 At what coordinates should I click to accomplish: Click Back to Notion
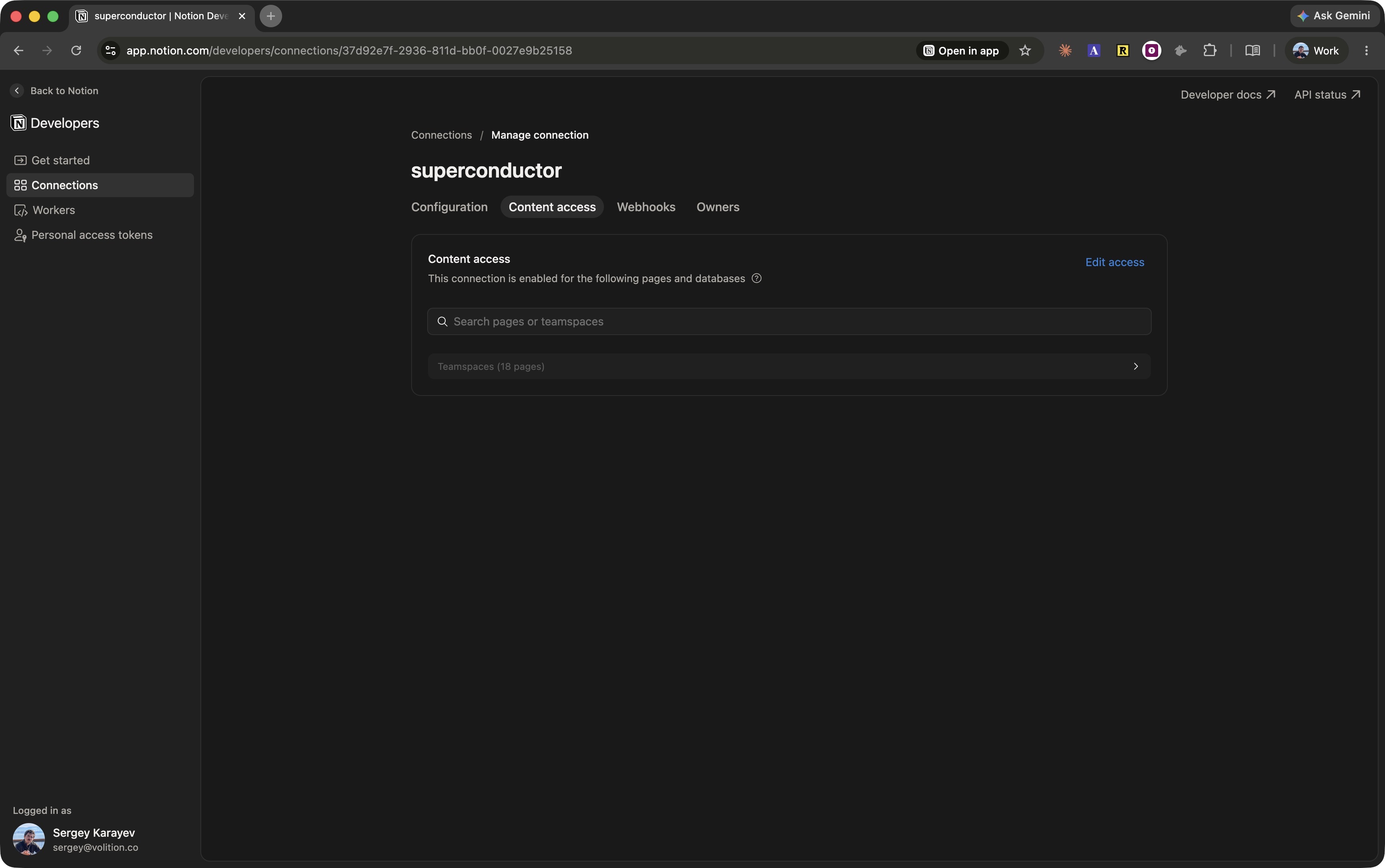(55, 91)
